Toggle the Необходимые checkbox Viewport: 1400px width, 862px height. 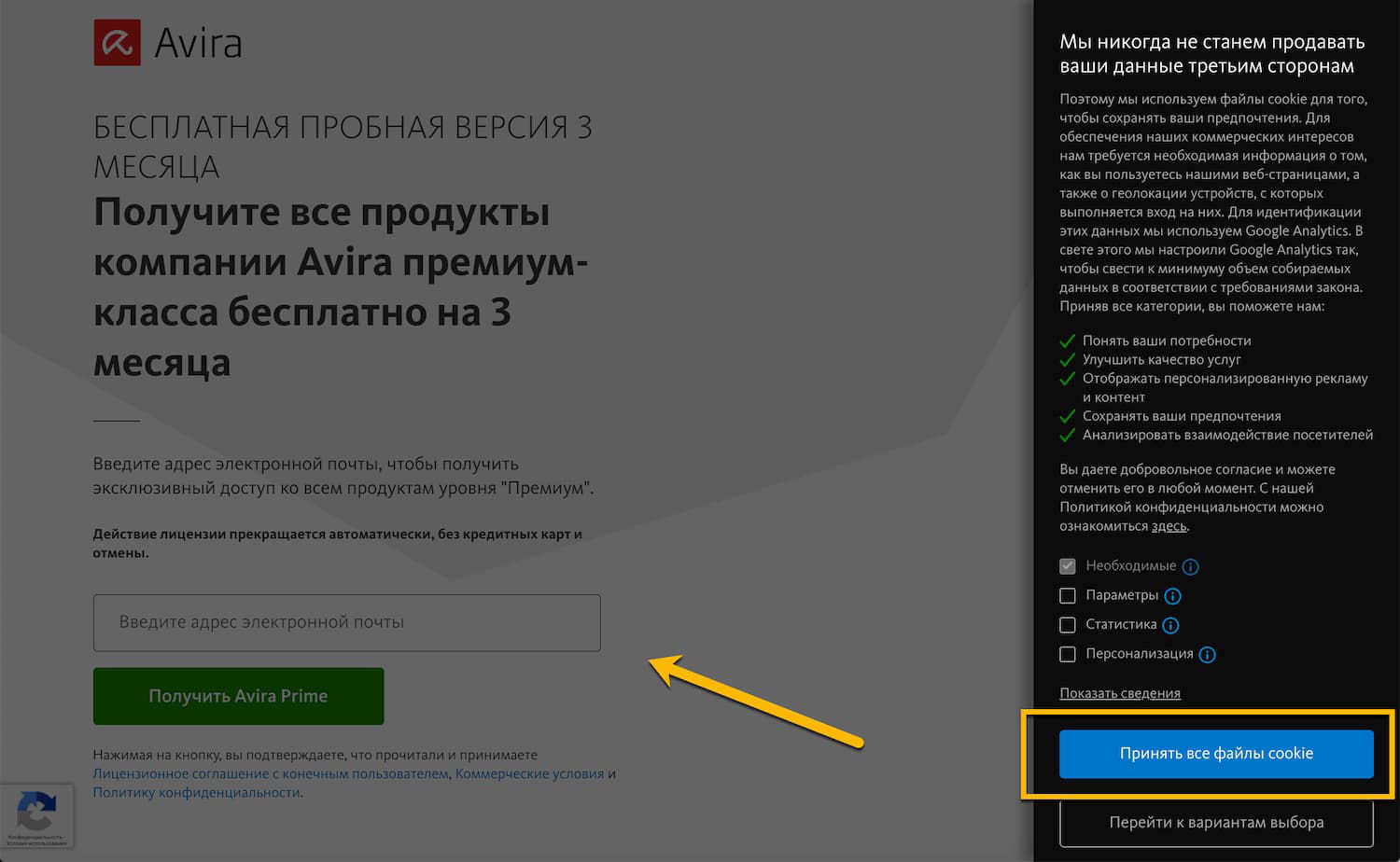coord(1068,566)
